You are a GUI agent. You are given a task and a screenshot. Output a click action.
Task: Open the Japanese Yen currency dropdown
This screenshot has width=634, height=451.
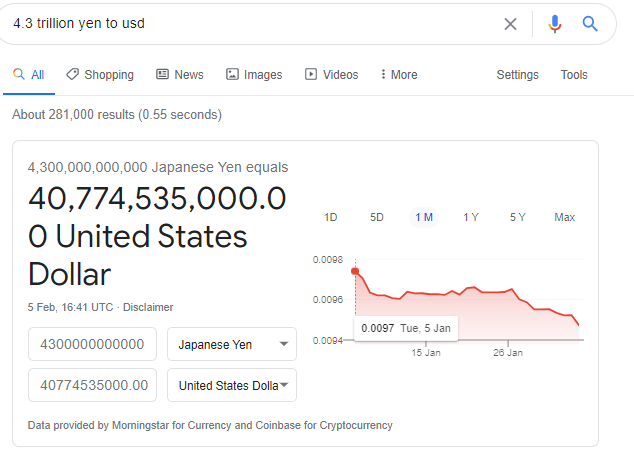click(x=232, y=344)
